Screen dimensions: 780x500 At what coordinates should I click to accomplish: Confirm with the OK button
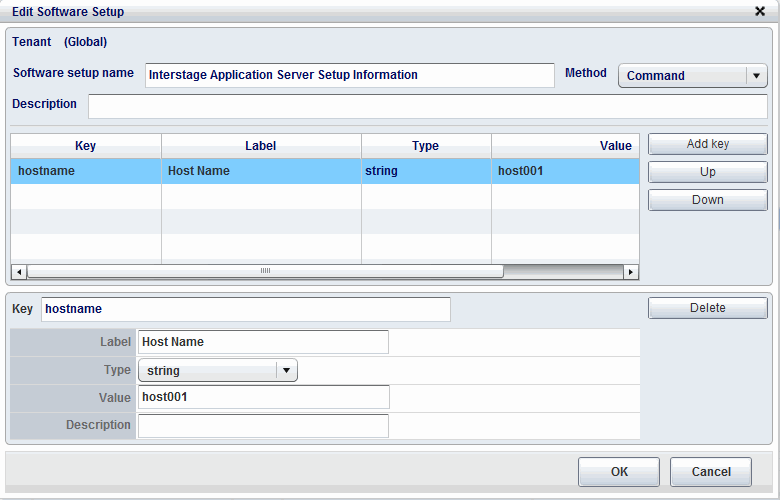pos(619,472)
